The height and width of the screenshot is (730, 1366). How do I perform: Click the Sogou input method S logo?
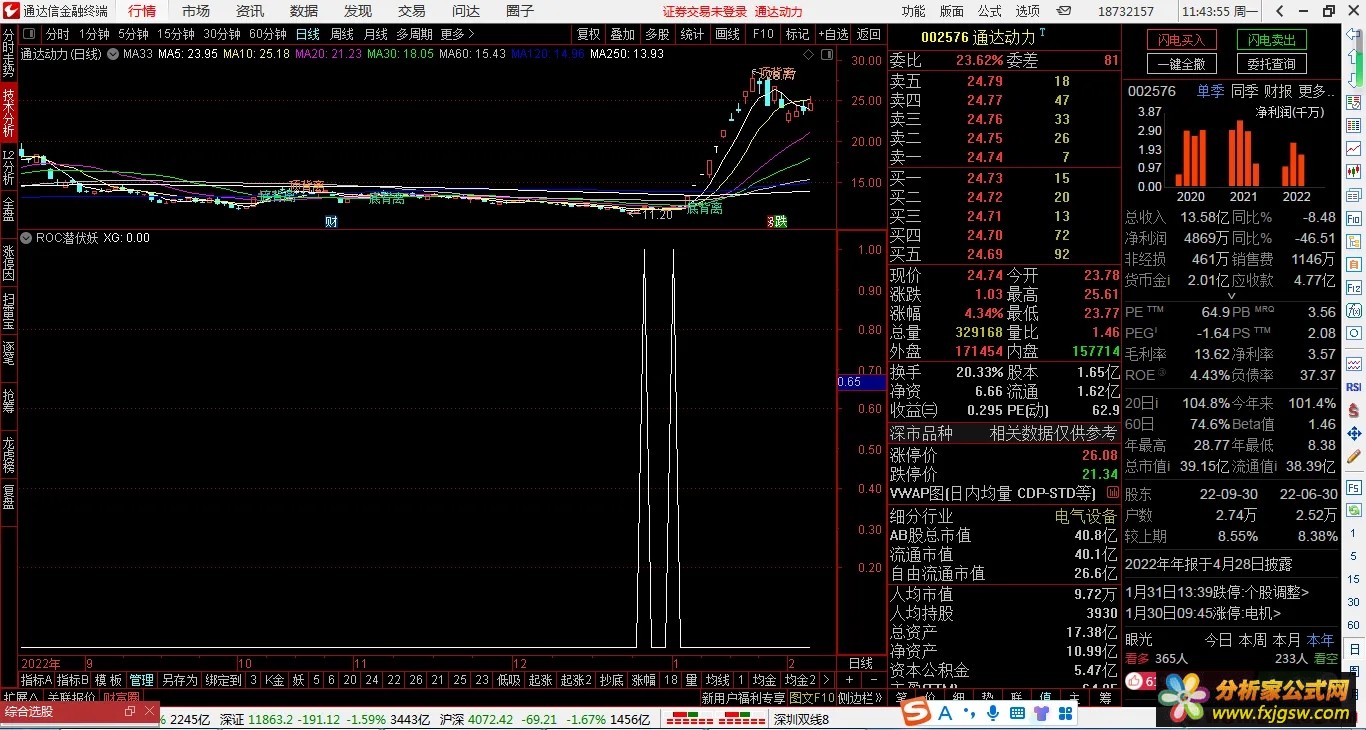pyautogui.click(x=916, y=712)
